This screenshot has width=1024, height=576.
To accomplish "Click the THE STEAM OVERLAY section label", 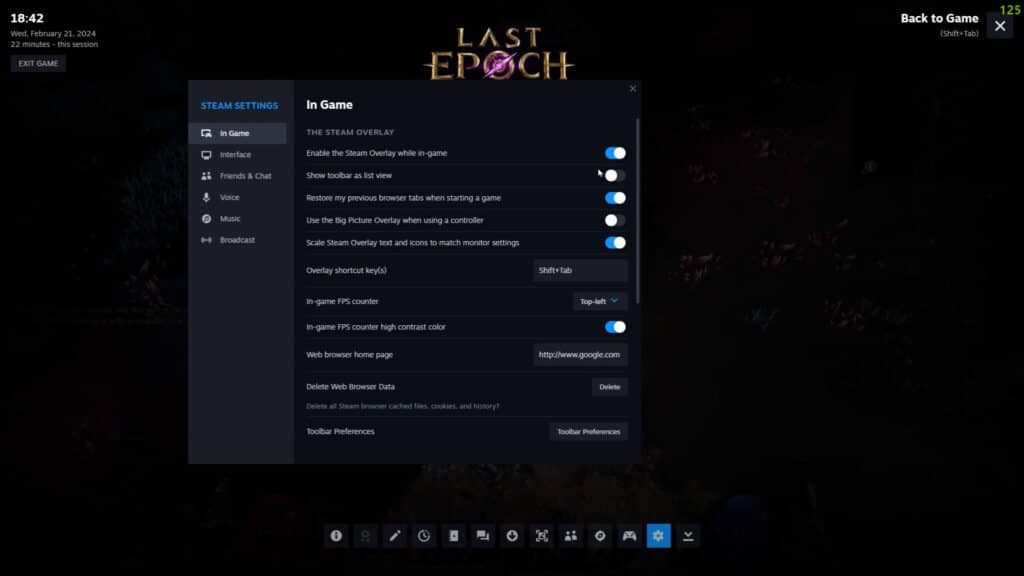I will point(350,132).
